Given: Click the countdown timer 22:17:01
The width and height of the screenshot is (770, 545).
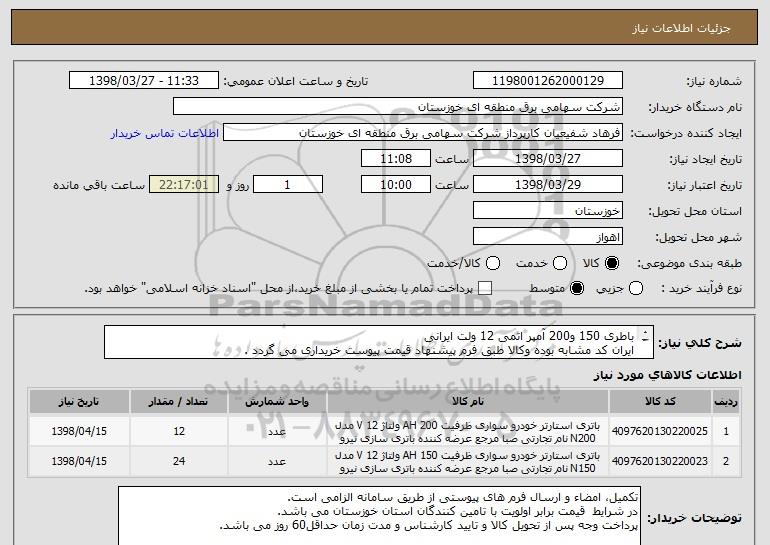Looking at the screenshot, I should pyautogui.click(x=184, y=185).
